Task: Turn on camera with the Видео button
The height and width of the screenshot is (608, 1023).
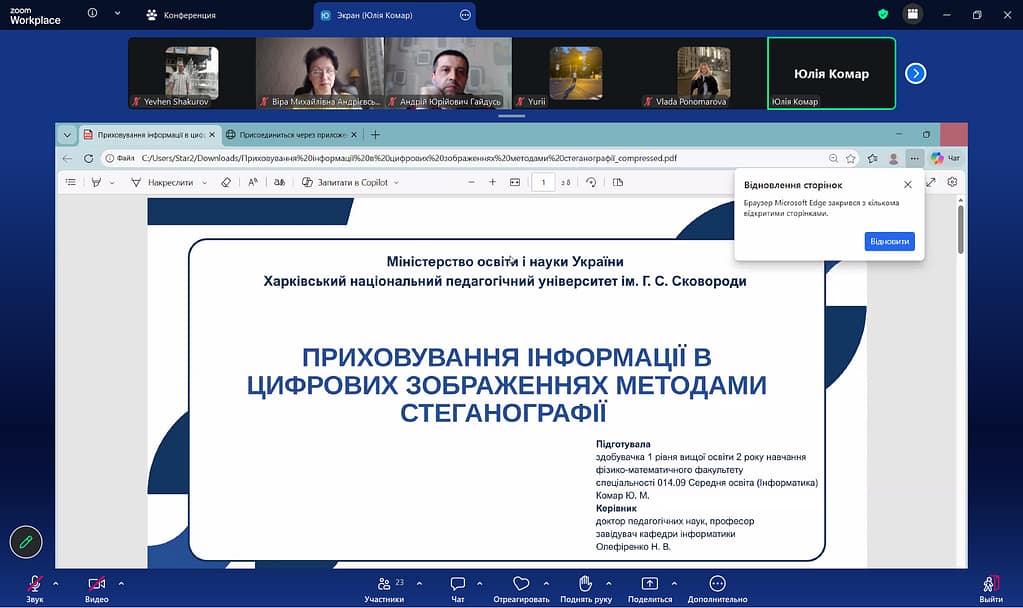Action: [x=96, y=584]
